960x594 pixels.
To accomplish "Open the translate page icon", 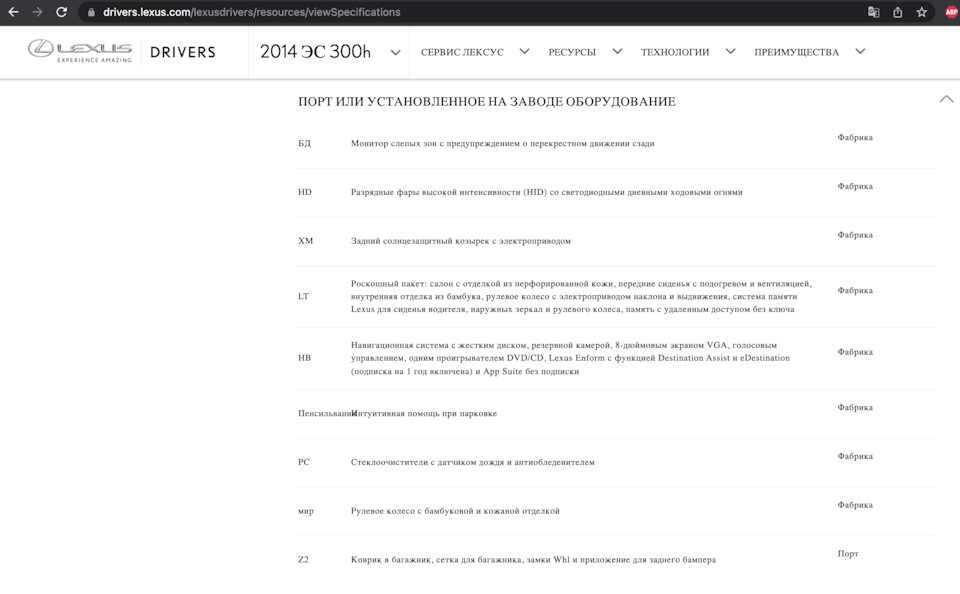I will tap(874, 12).
